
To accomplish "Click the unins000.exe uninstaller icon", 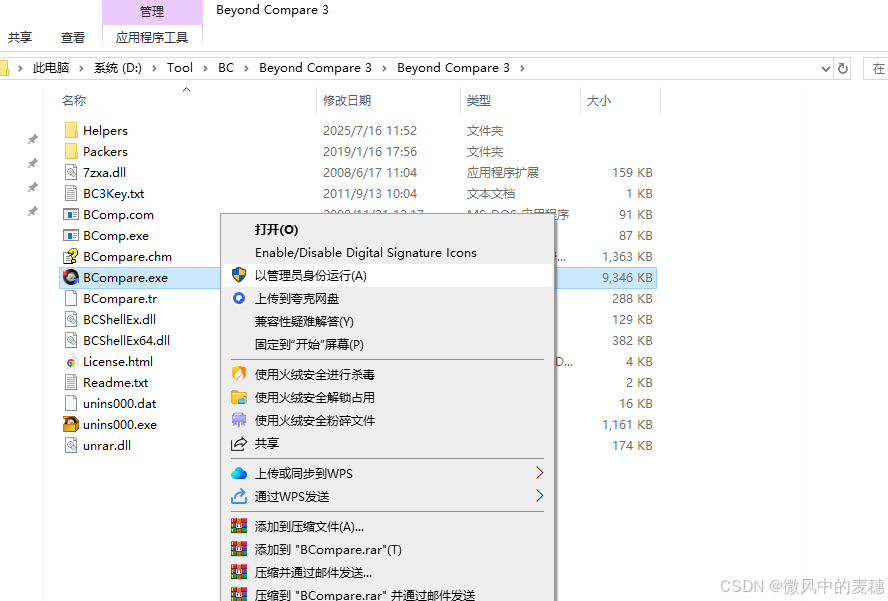I will (x=71, y=424).
